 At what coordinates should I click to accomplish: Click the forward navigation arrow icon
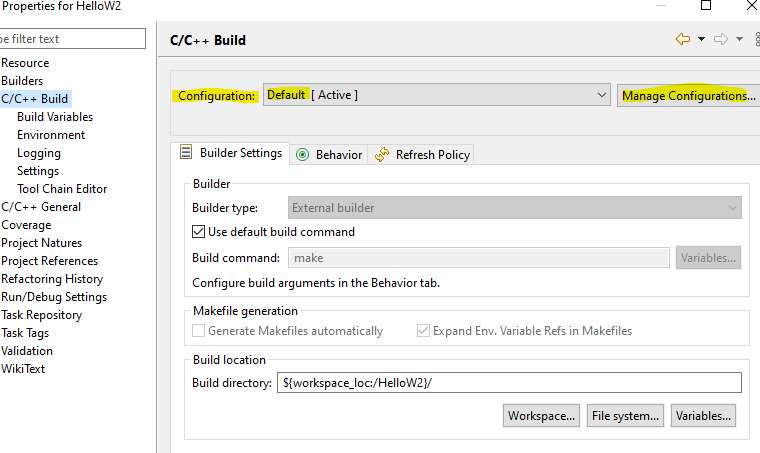pos(721,39)
